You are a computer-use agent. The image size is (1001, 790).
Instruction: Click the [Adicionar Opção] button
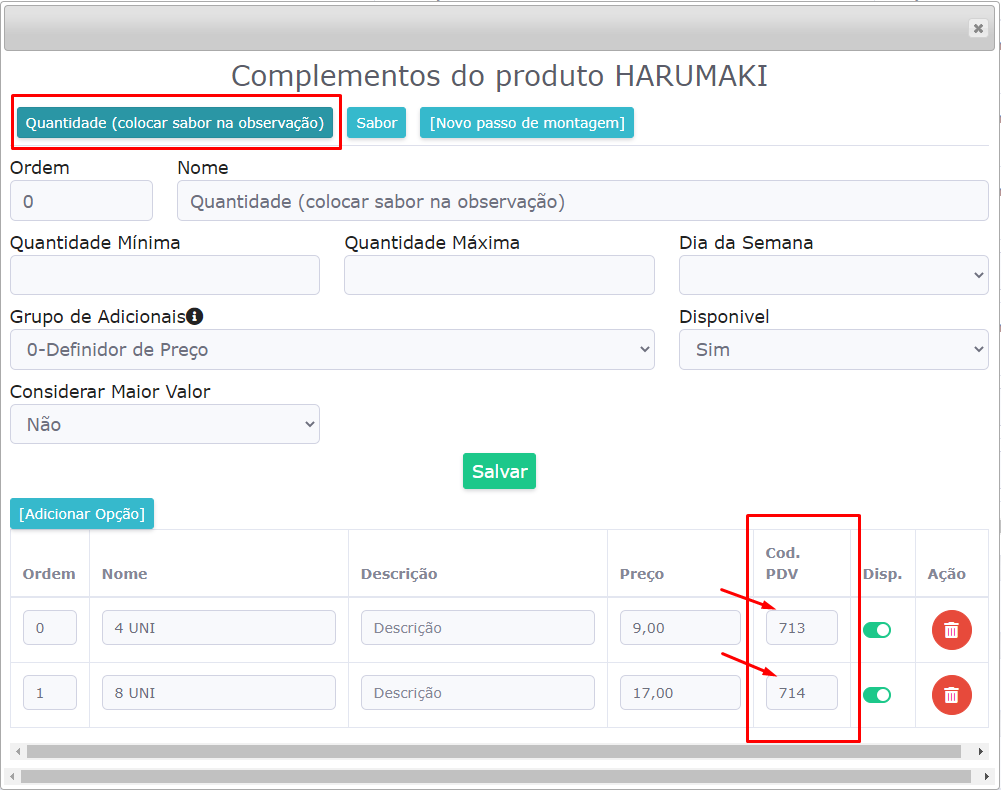(x=82, y=513)
